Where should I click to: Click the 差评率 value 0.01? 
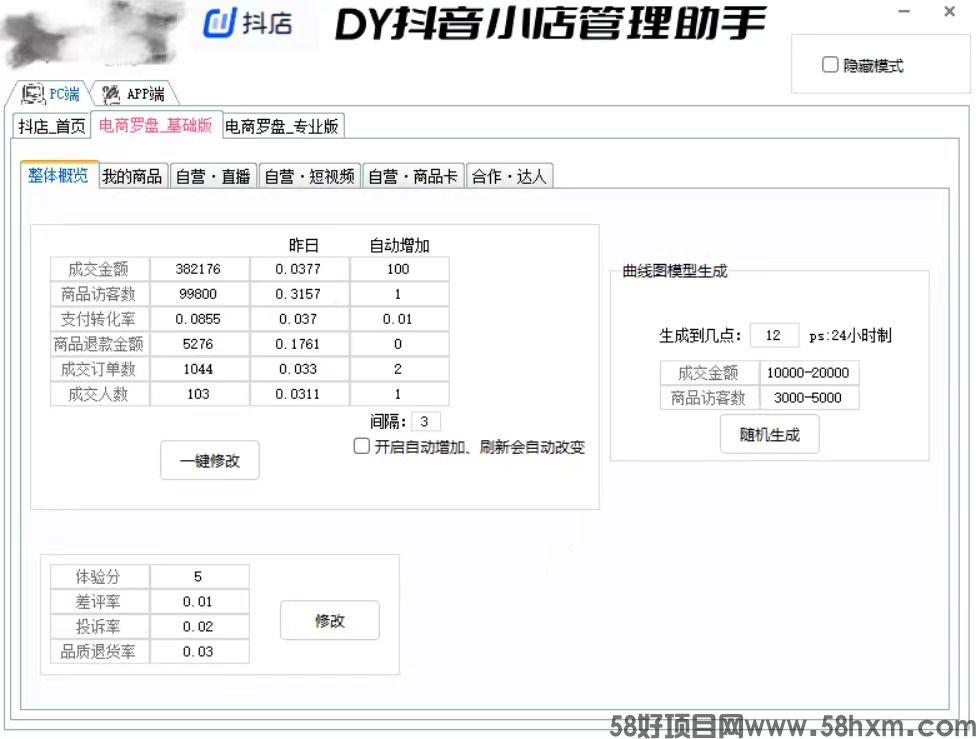tap(199, 601)
